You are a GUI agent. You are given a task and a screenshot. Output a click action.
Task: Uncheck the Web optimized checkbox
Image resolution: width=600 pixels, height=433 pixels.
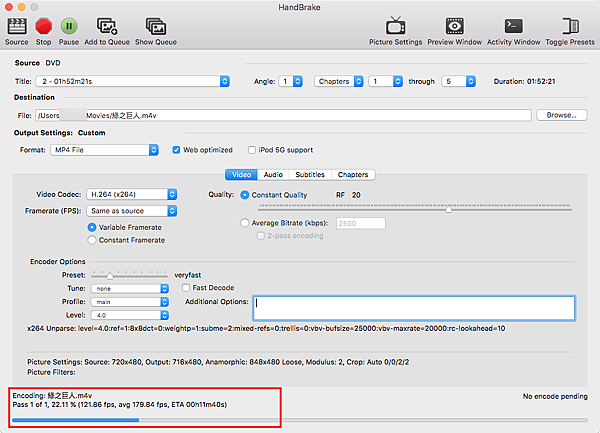176,150
